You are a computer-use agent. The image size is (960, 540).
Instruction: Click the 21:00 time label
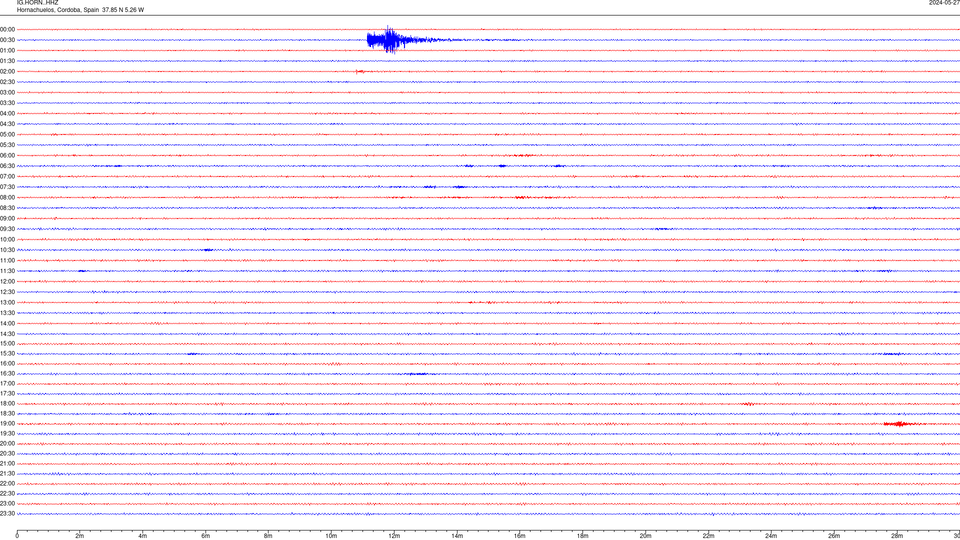click(7, 464)
